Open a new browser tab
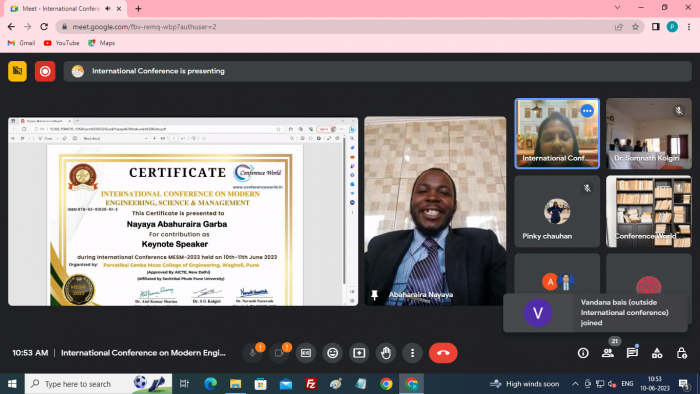 click(x=138, y=8)
